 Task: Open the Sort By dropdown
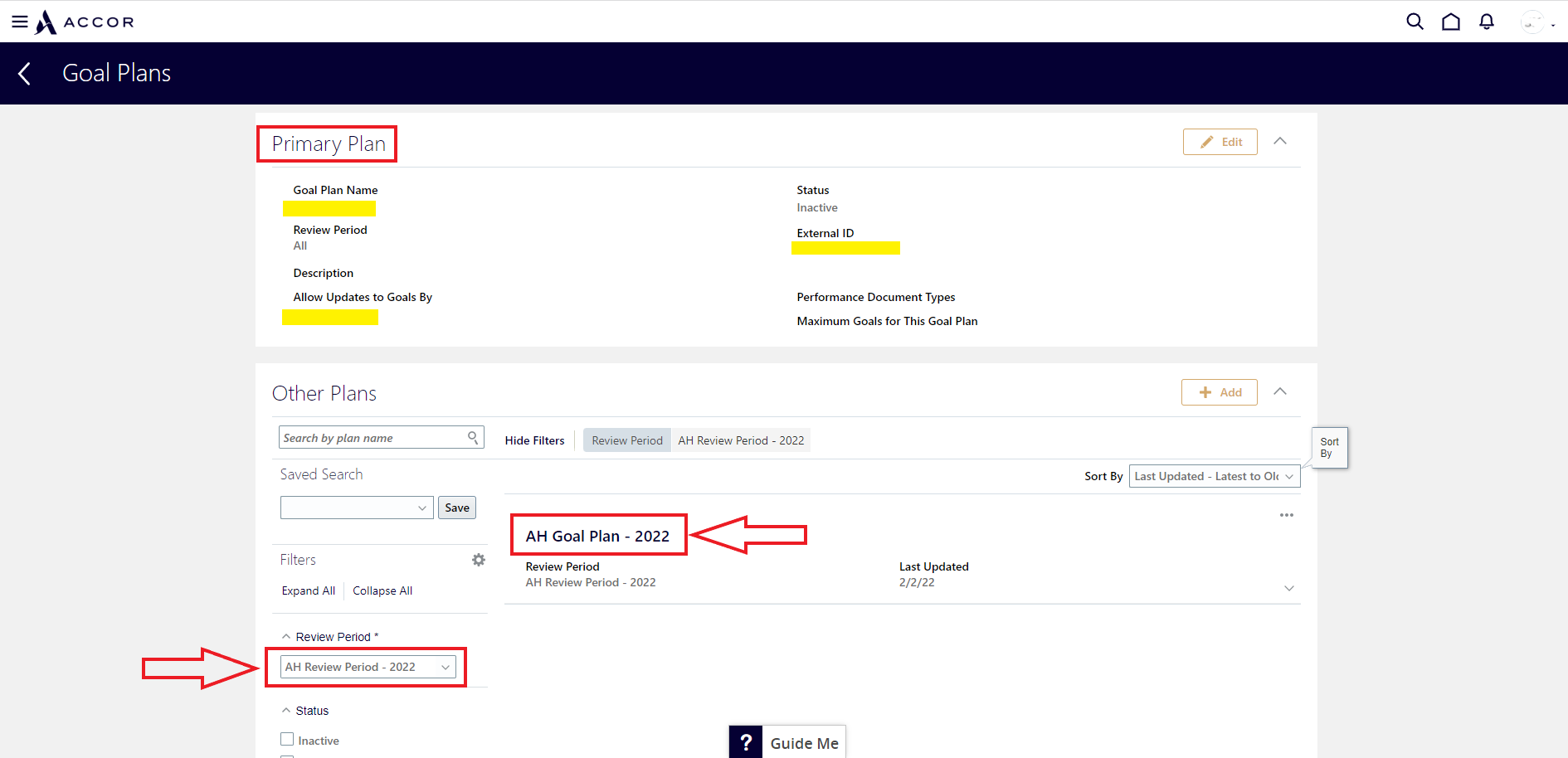[1215, 476]
